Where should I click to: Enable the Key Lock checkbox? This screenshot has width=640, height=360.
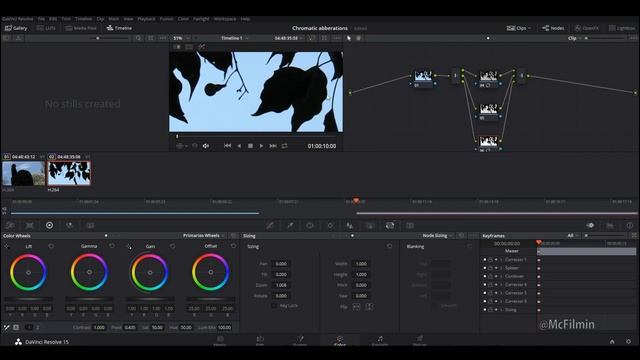tap(274, 306)
